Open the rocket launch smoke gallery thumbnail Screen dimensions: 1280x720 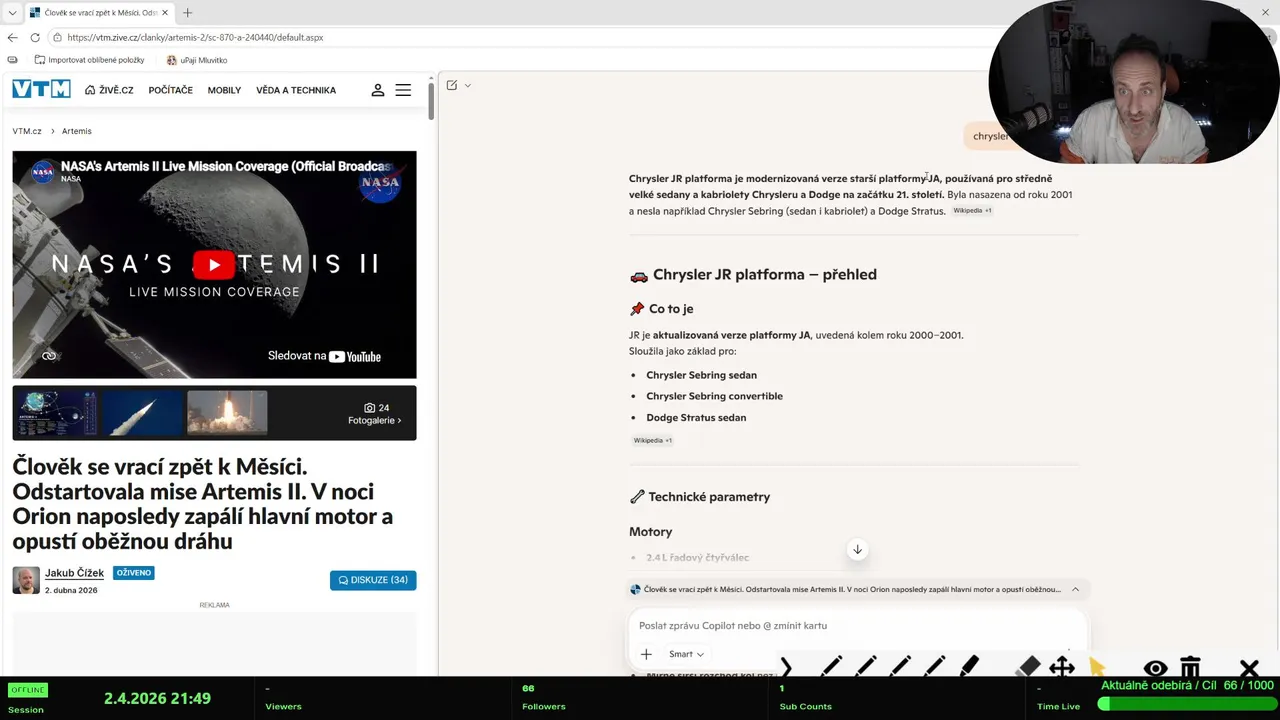227,412
